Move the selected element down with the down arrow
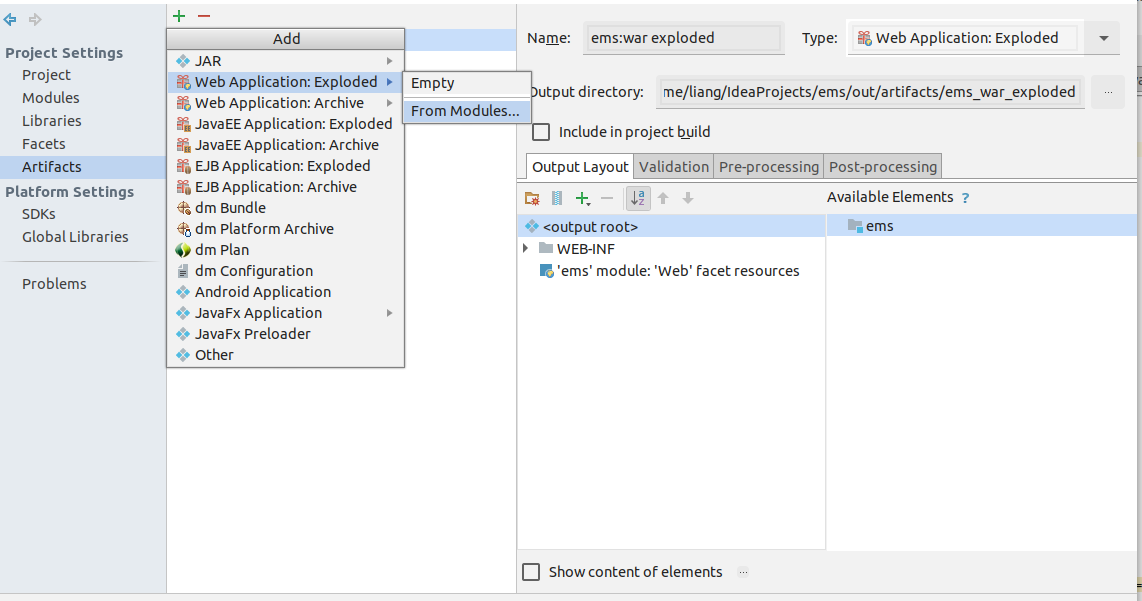 688,198
